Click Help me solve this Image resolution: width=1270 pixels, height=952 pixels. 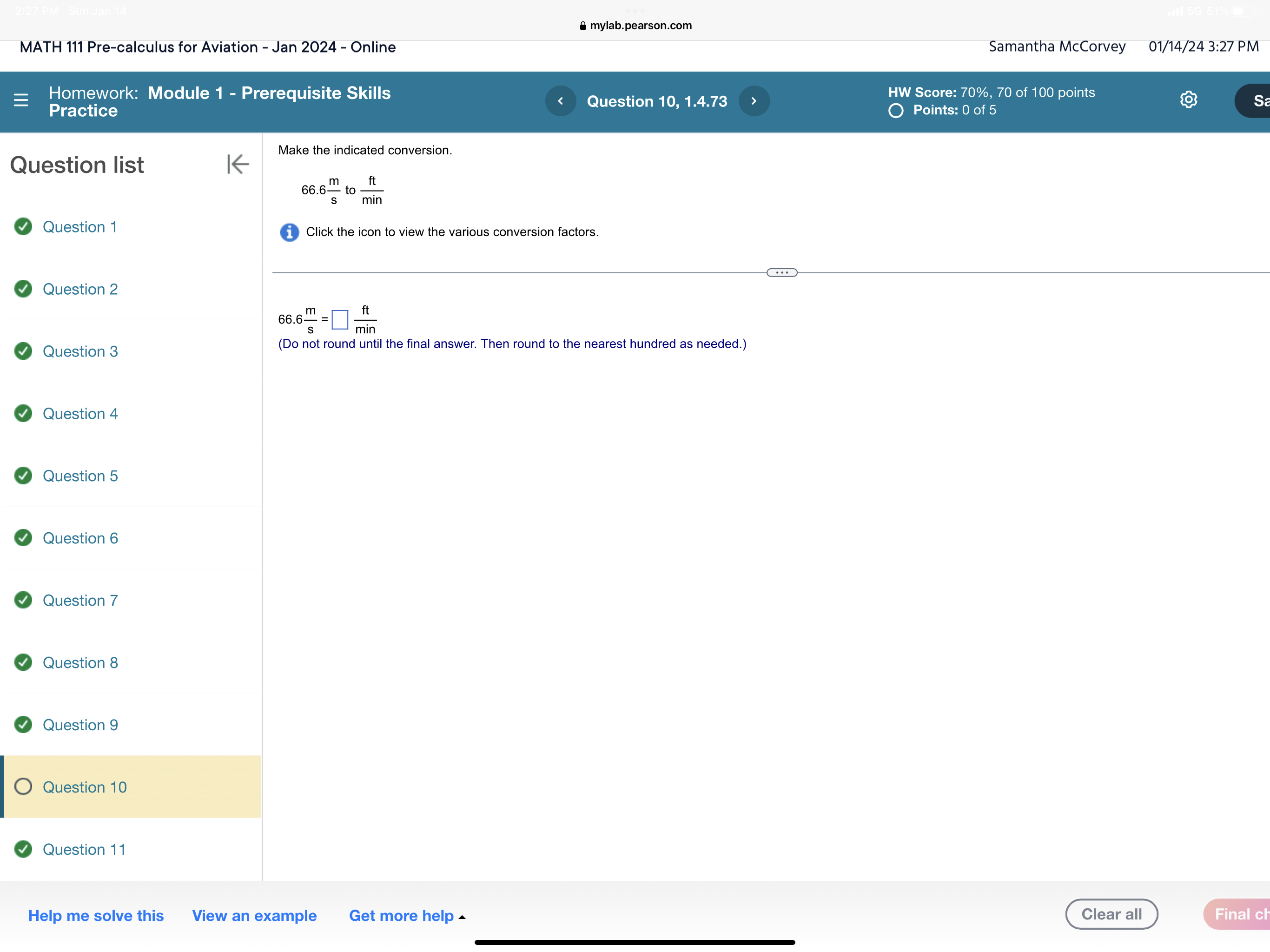point(95,915)
